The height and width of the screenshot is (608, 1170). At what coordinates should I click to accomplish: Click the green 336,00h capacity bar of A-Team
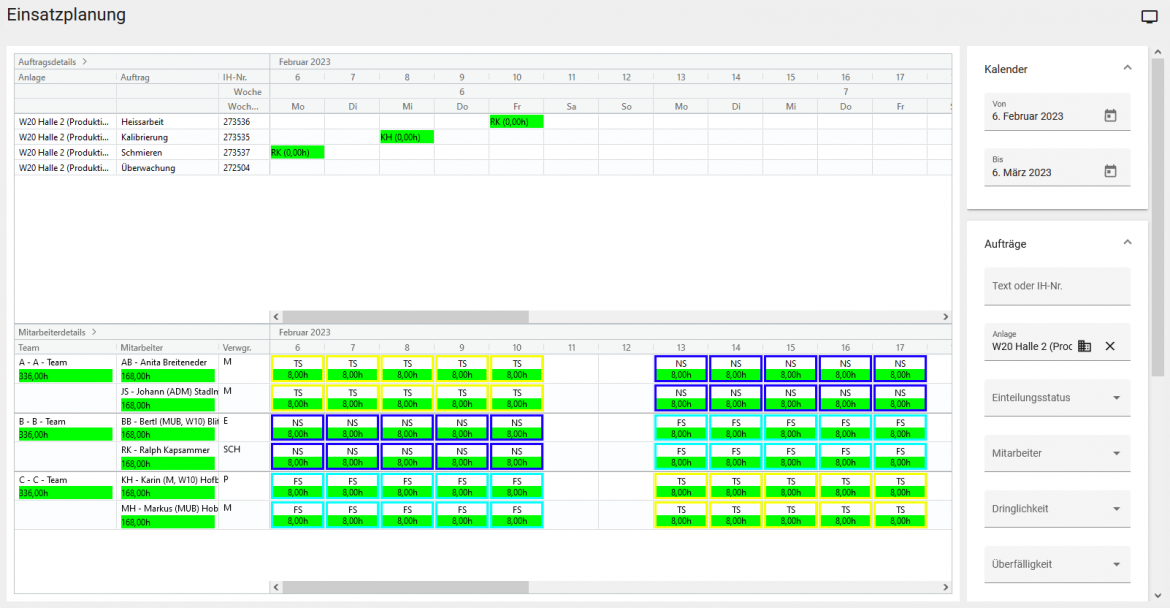tap(63, 376)
